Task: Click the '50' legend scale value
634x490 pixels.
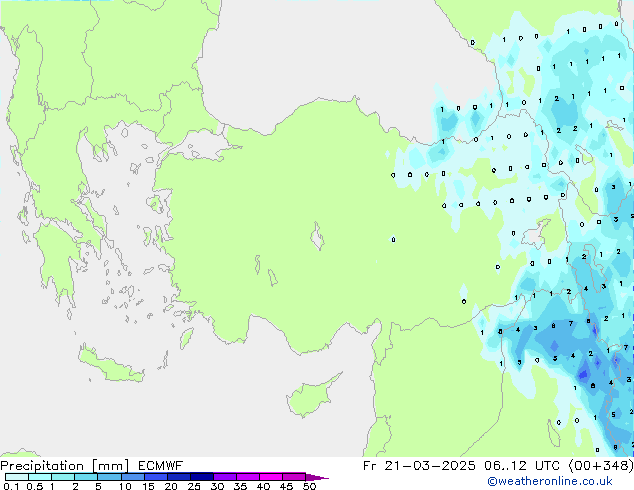Action: [309, 486]
